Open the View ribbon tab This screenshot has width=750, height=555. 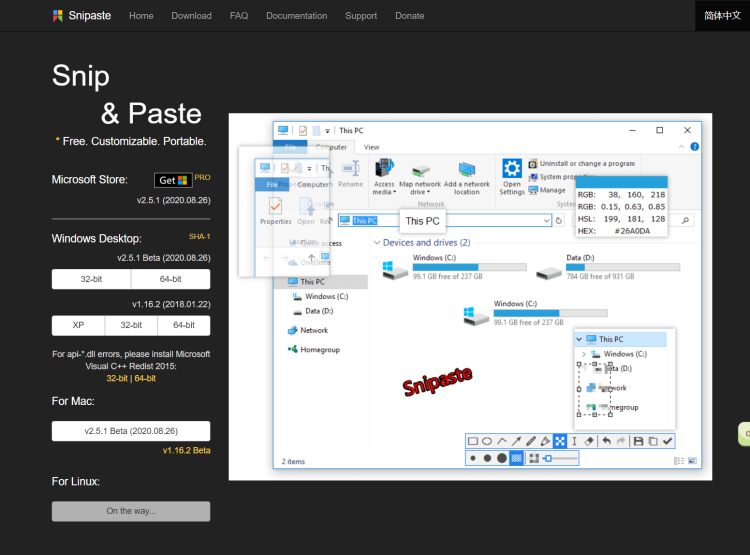point(371,147)
